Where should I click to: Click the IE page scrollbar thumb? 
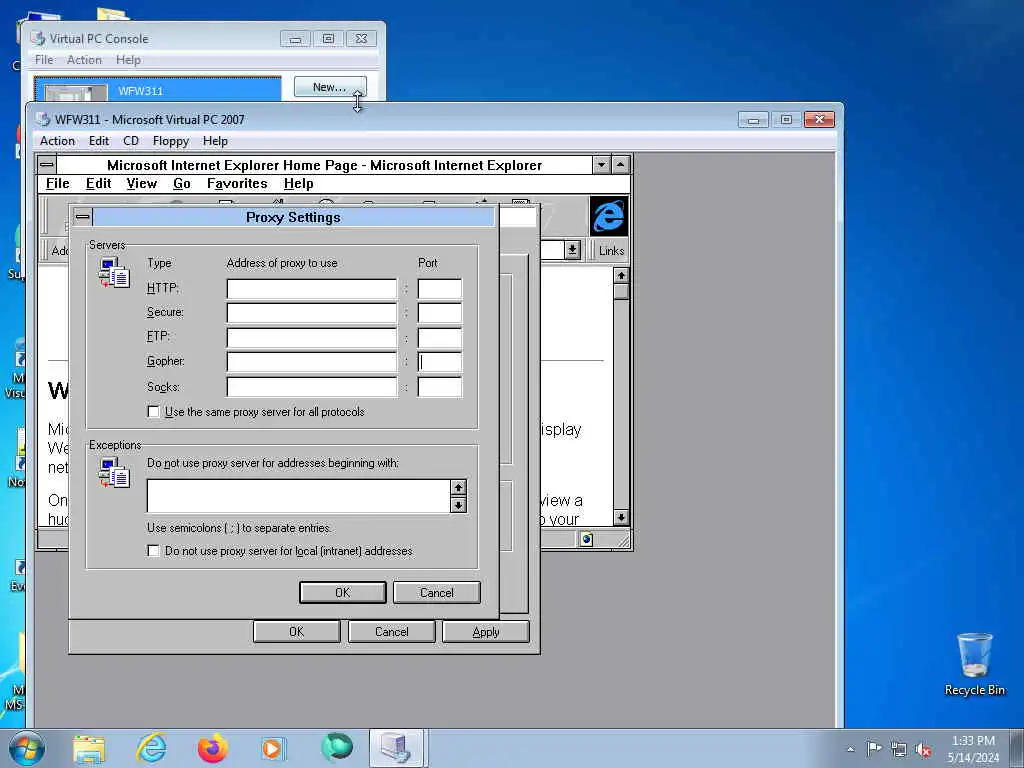click(621, 291)
